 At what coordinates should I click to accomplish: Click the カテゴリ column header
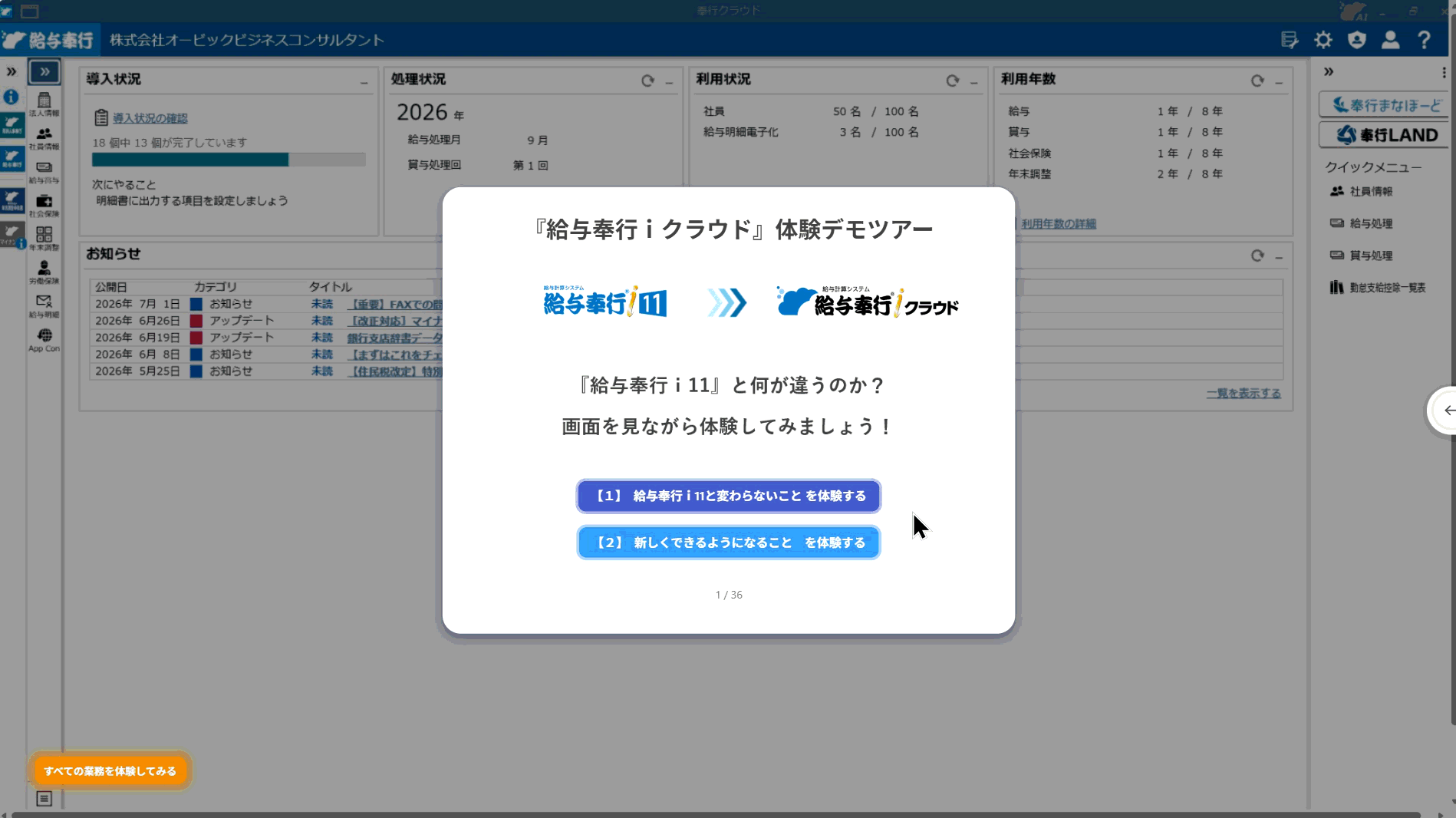pyautogui.click(x=216, y=287)
